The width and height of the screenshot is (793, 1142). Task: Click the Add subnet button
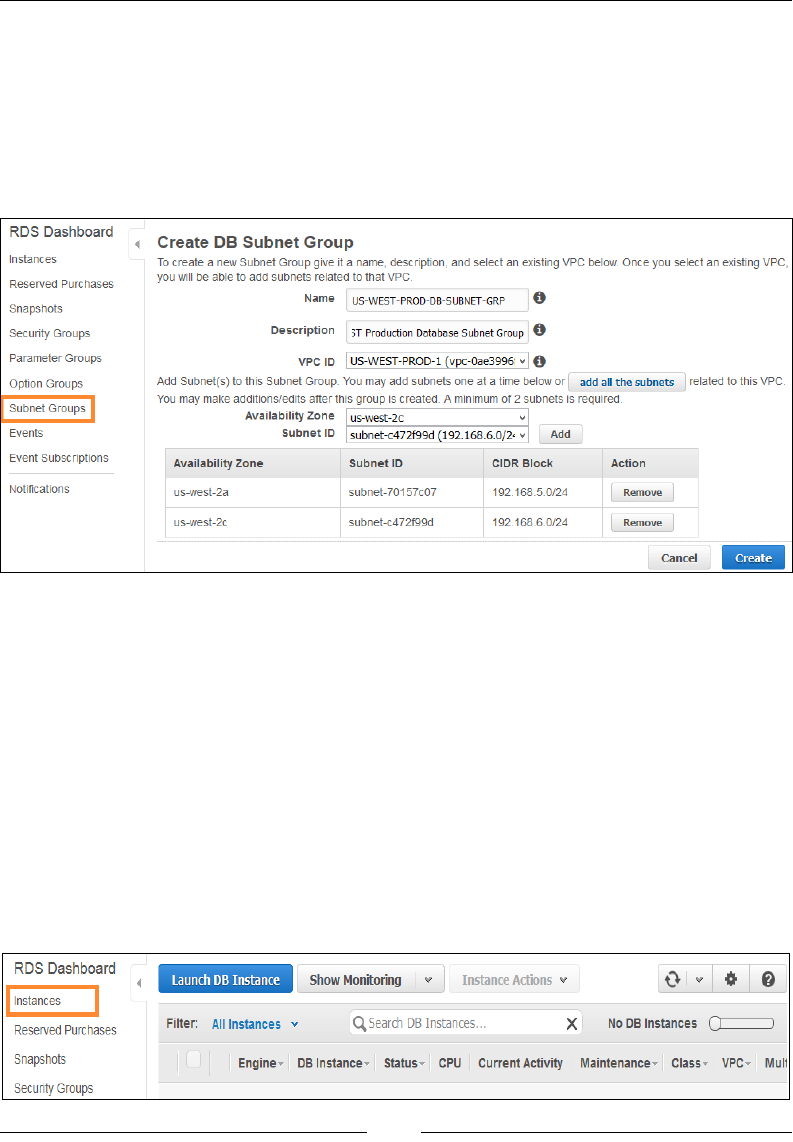tap(561, 434)
